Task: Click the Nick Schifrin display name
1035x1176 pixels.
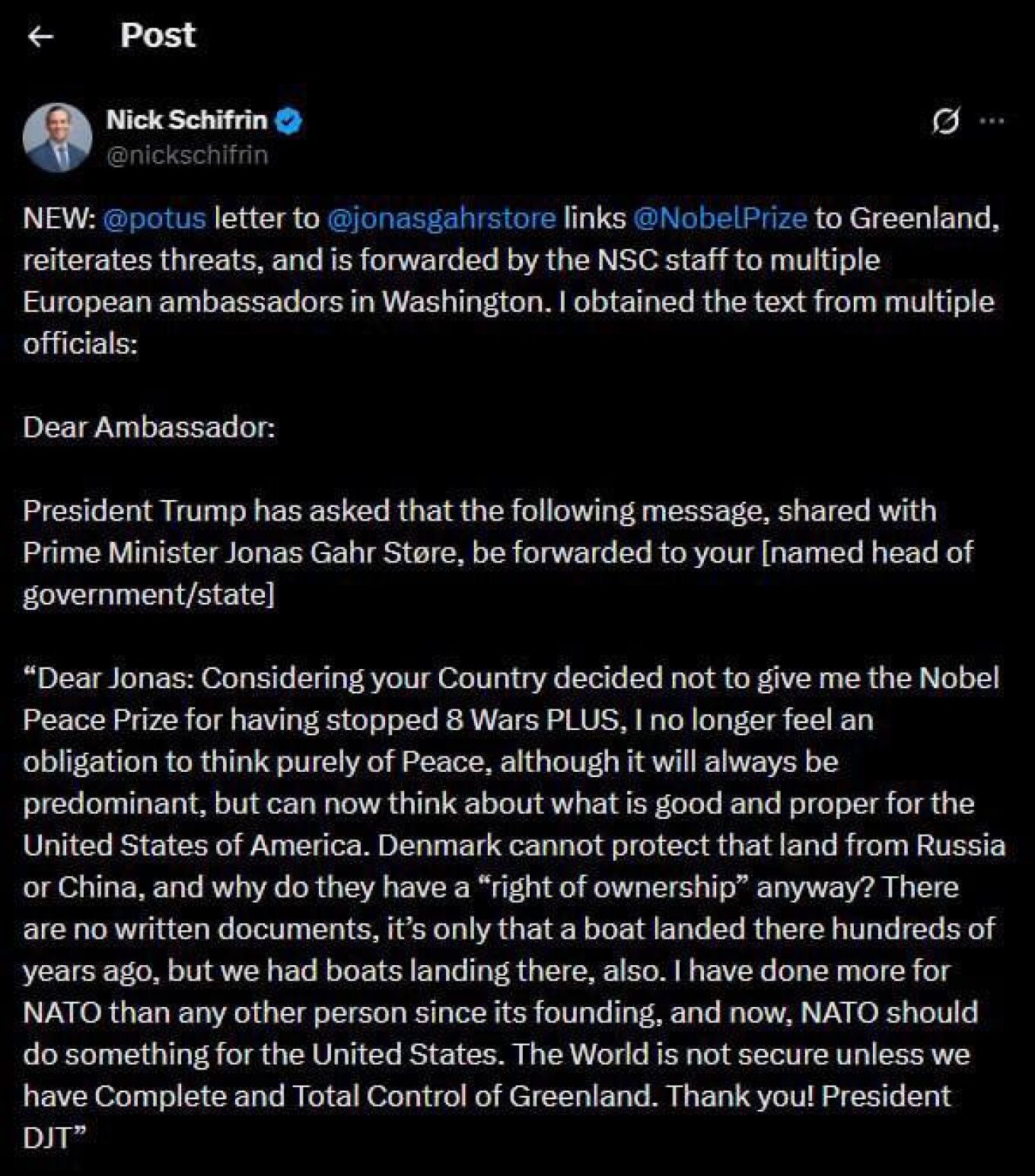Action: (186, 120)
